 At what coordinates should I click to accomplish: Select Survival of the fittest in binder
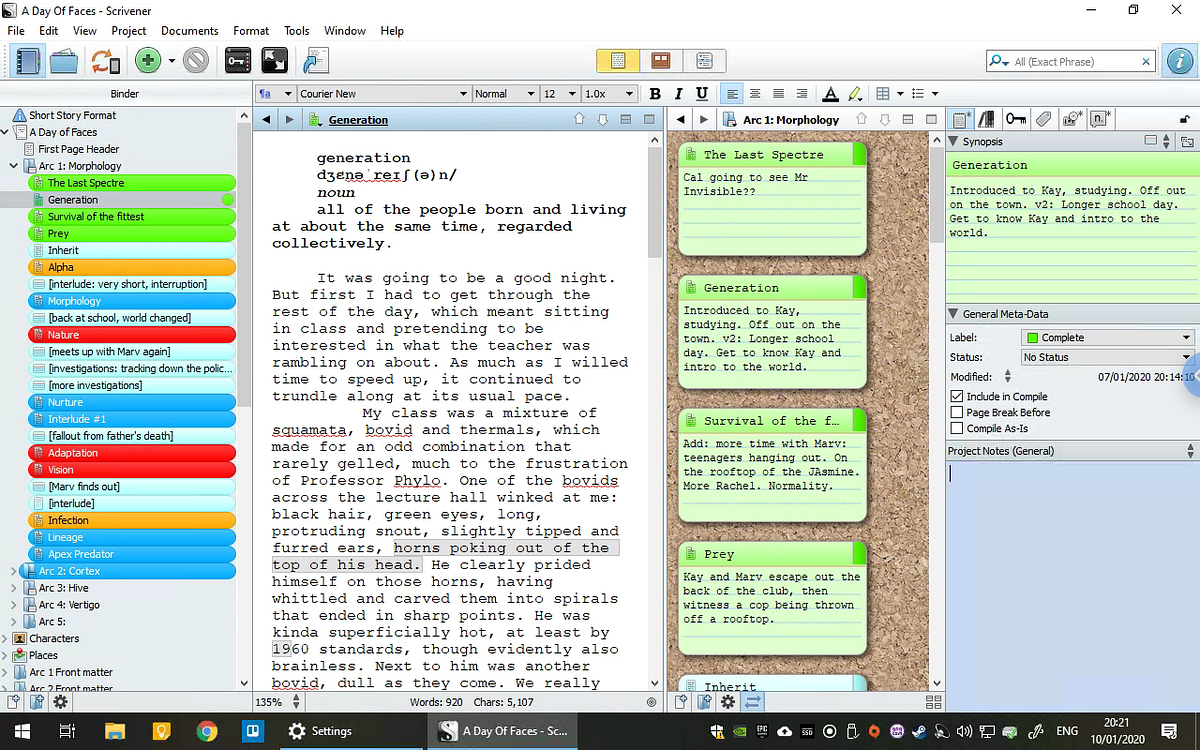click(x=133, y=216)
